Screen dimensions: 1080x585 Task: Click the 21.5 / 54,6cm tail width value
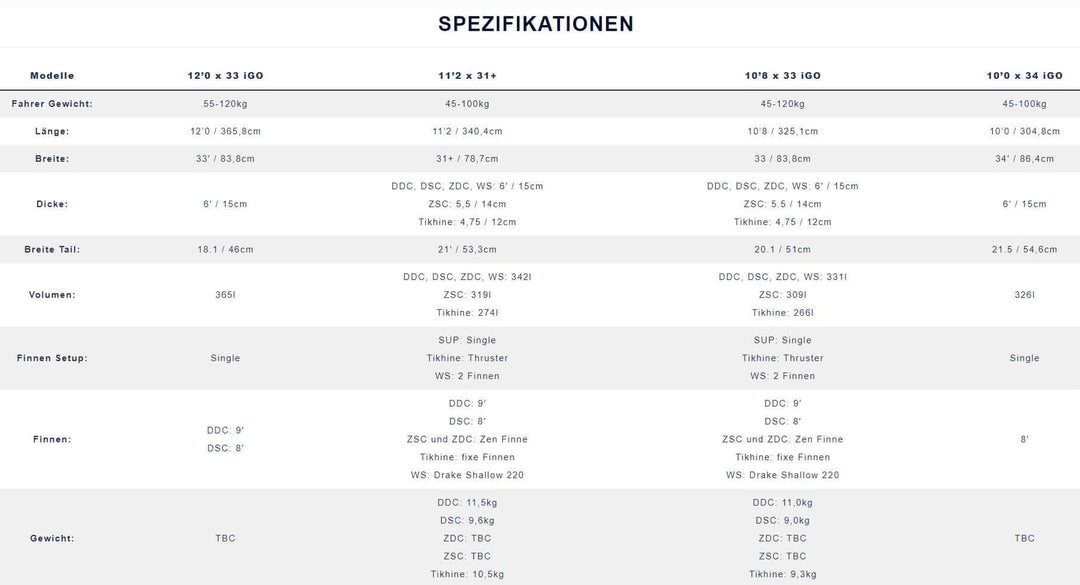click(1024, 249)
